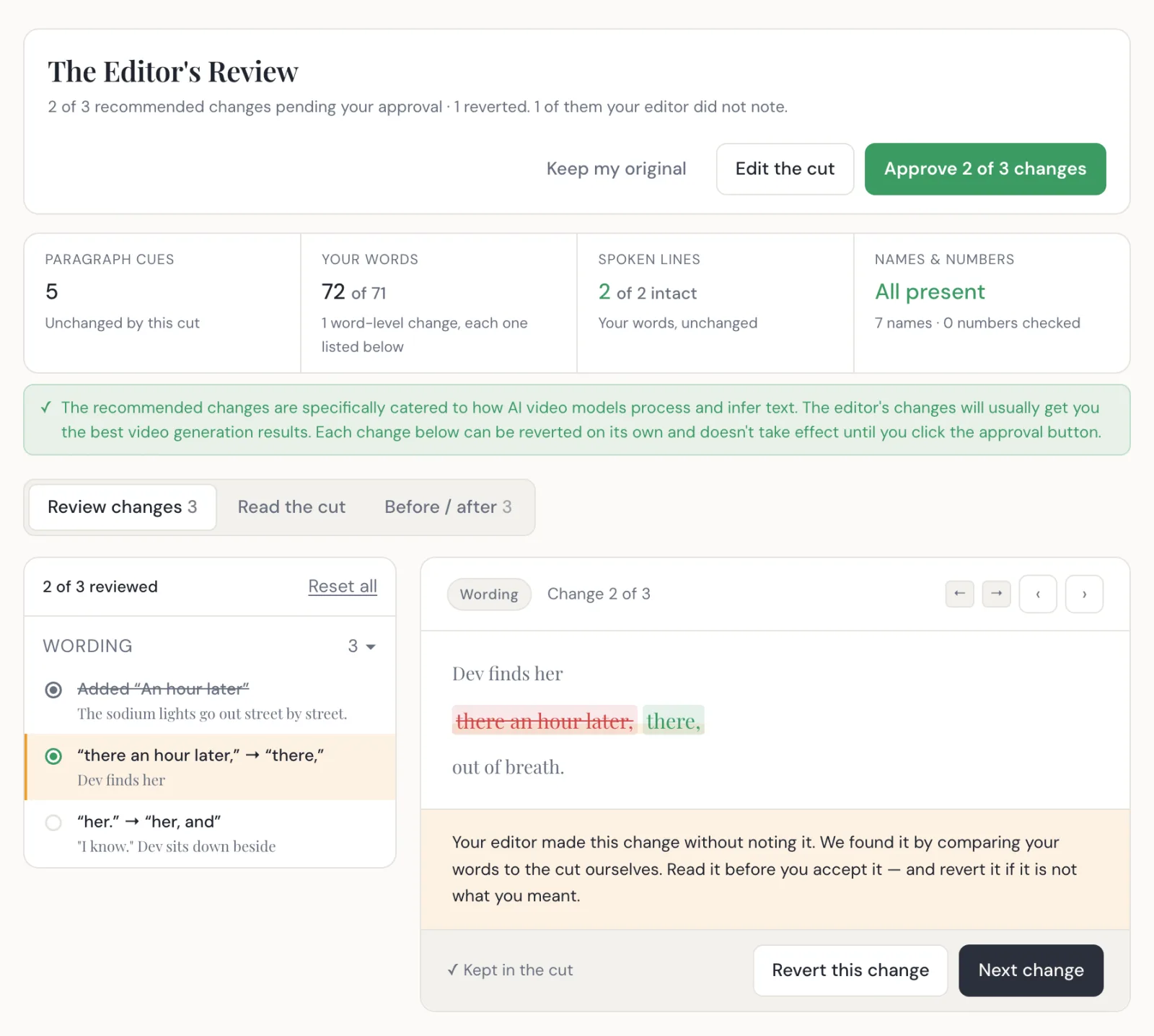Click the 'Kept in the cut' status
The image size is (1154, 1036).
point(510,970)
